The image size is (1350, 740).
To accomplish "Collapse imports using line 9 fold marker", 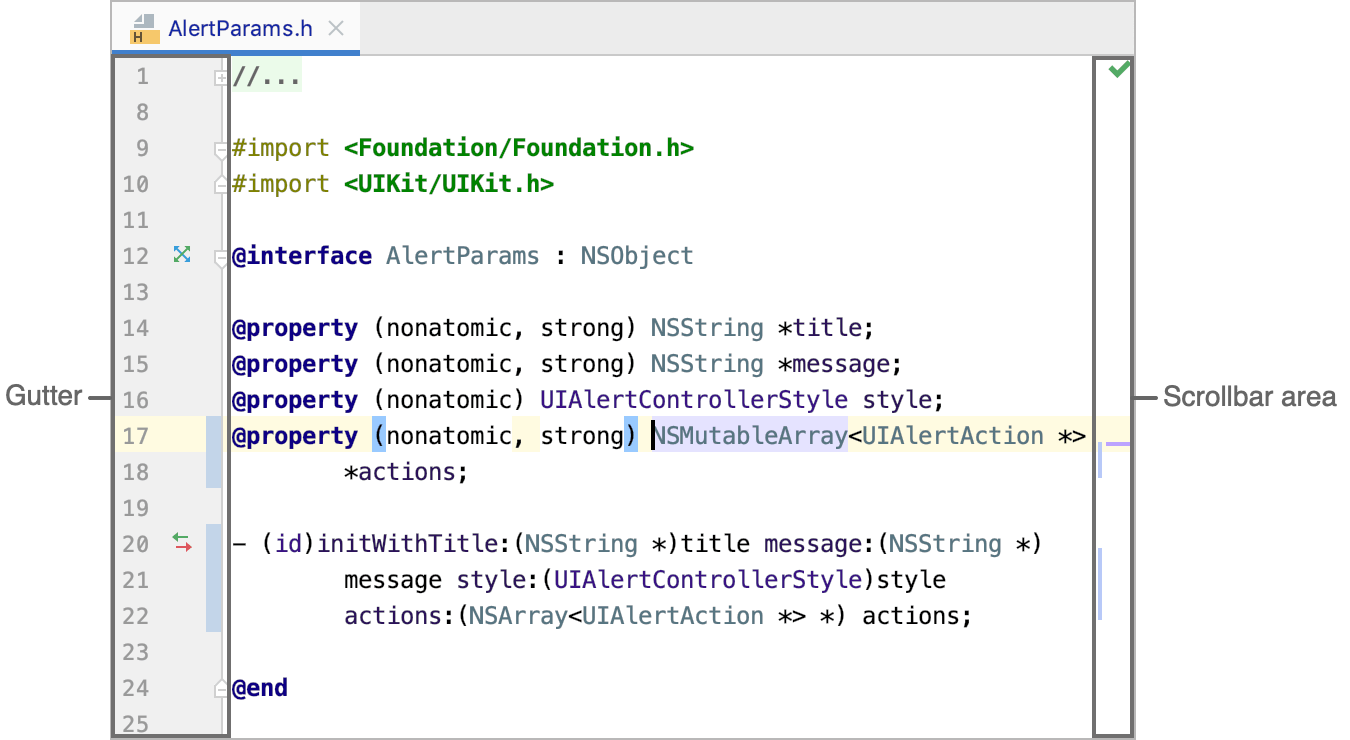I will [221, 150].
